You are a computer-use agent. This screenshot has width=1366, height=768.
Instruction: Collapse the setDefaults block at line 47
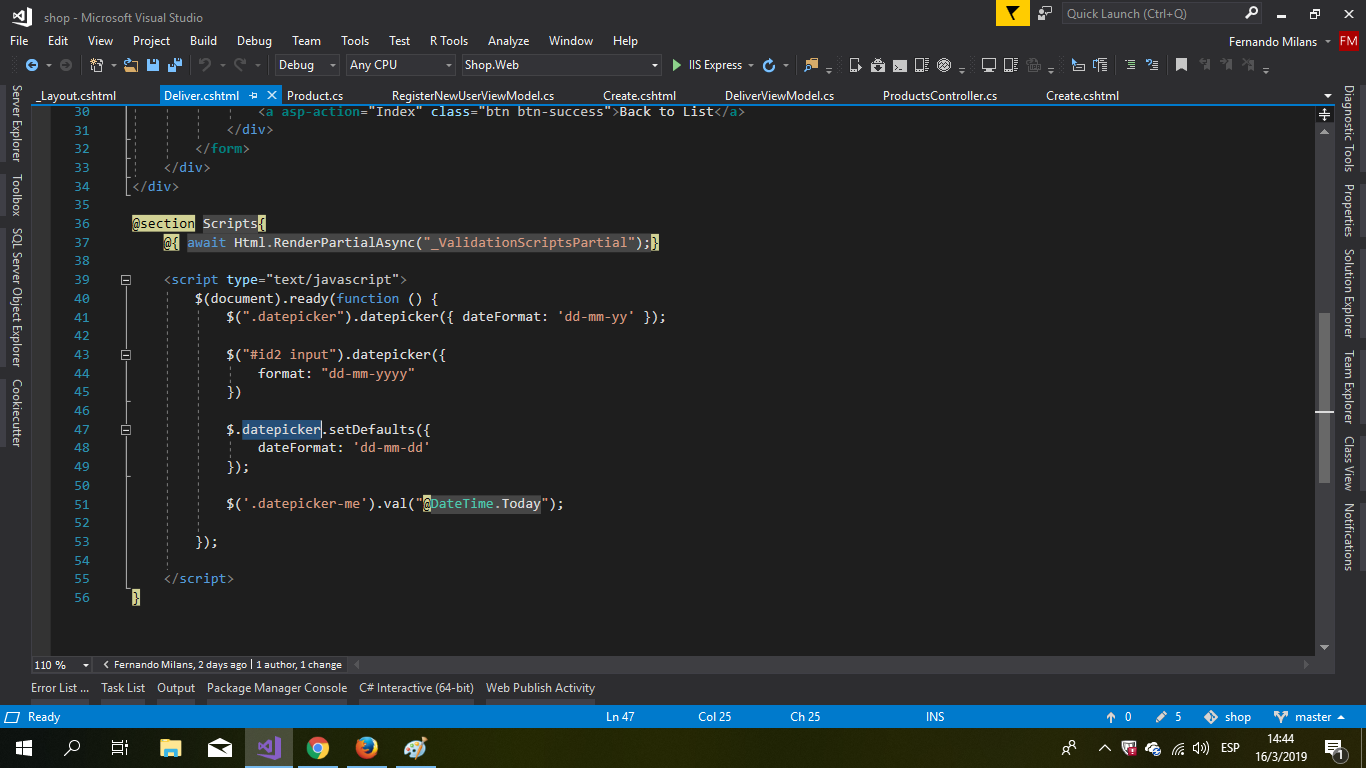(x=126, y=430)
